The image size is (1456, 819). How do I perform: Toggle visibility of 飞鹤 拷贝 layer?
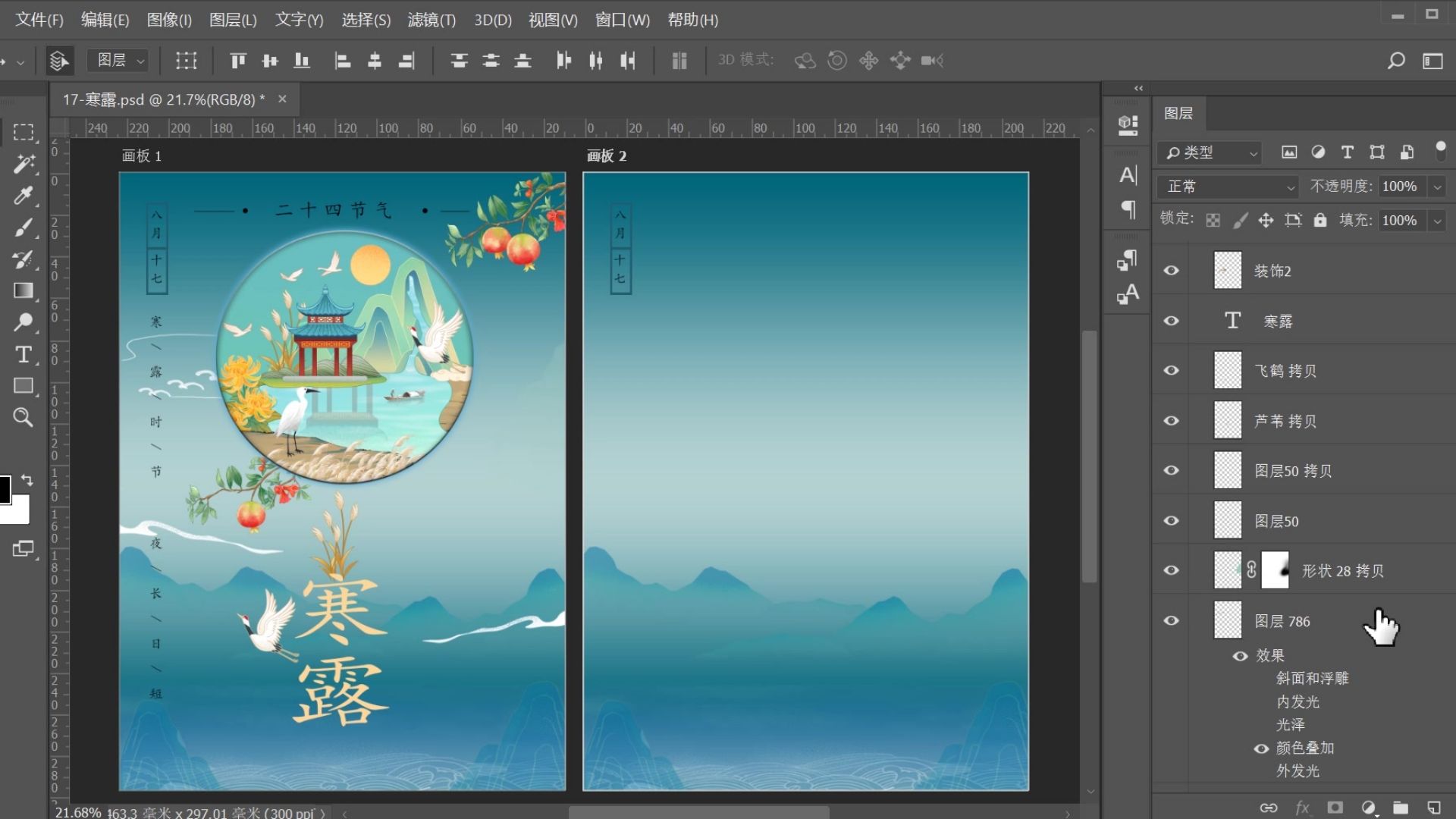point(1171,371)
